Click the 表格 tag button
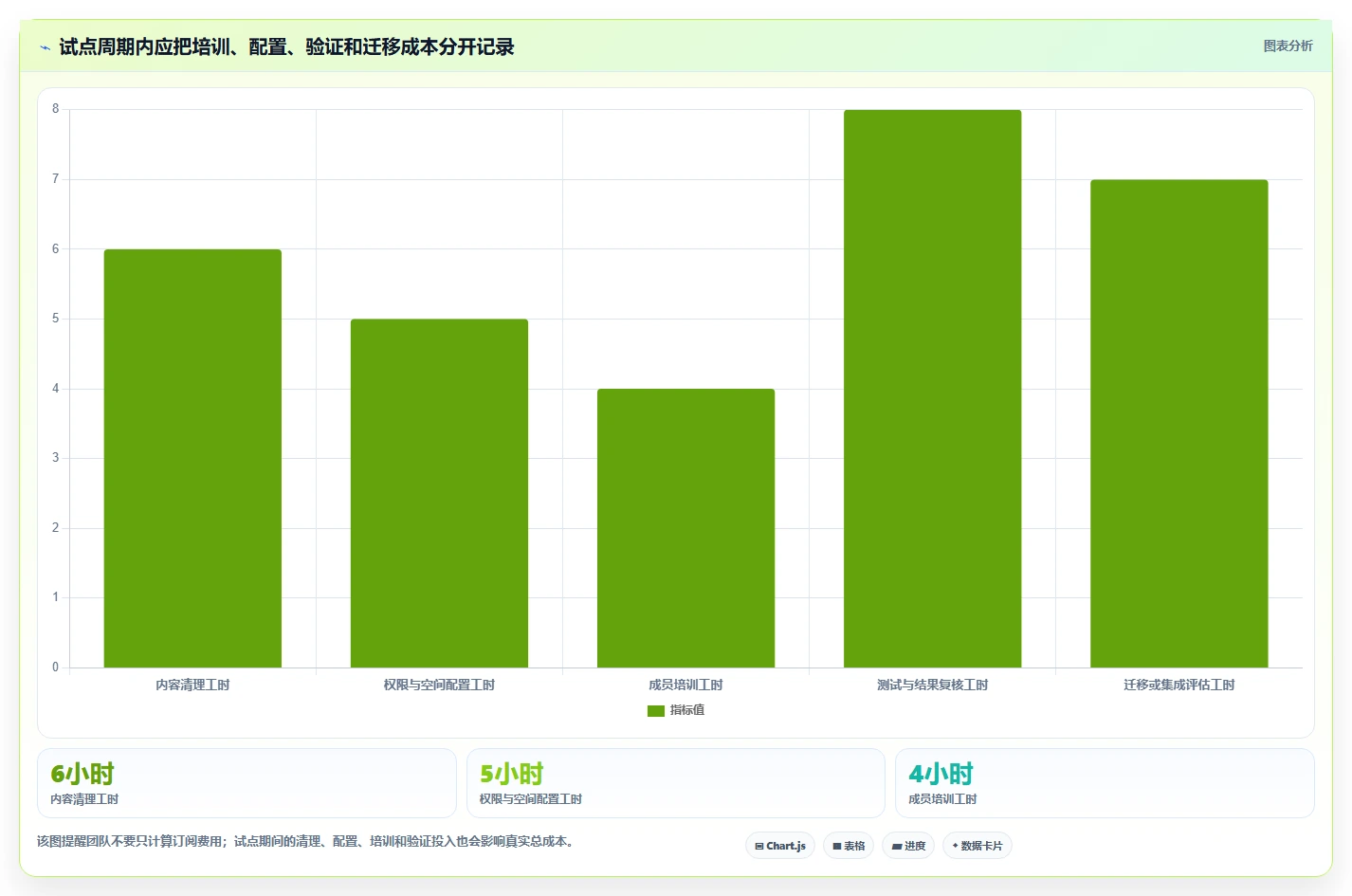 pyautogui.click(x=849, y=846)
